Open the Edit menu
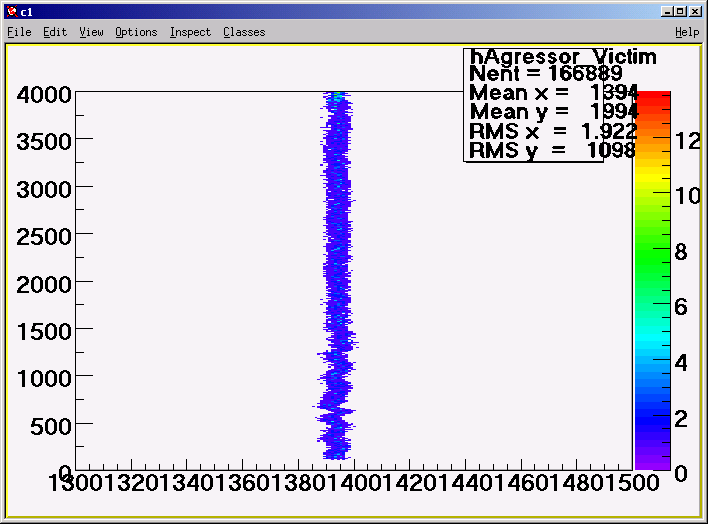Screen dimensions: 708x524 pos(55,32)
